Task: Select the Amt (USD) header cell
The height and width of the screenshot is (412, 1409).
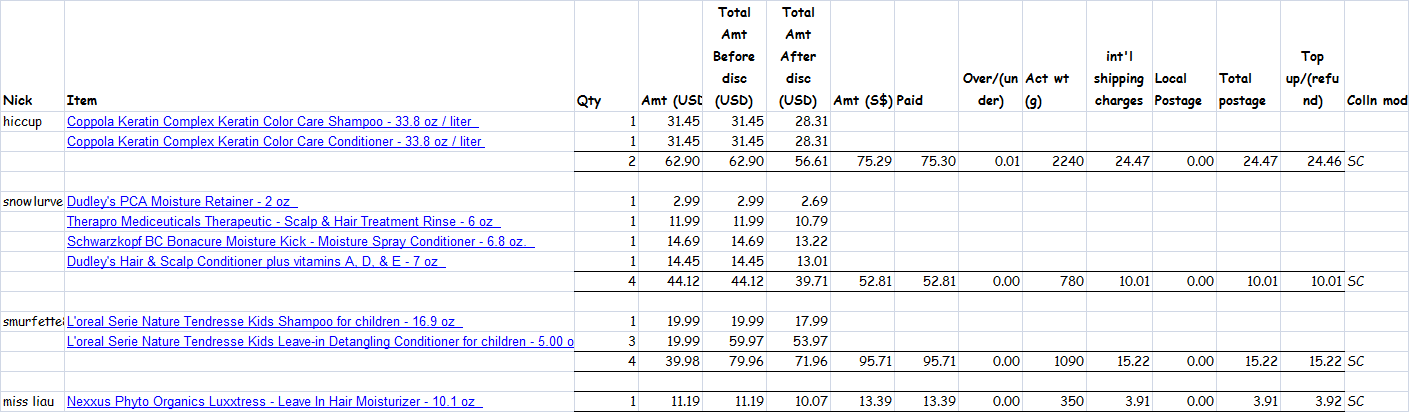Action: (670, 56)
